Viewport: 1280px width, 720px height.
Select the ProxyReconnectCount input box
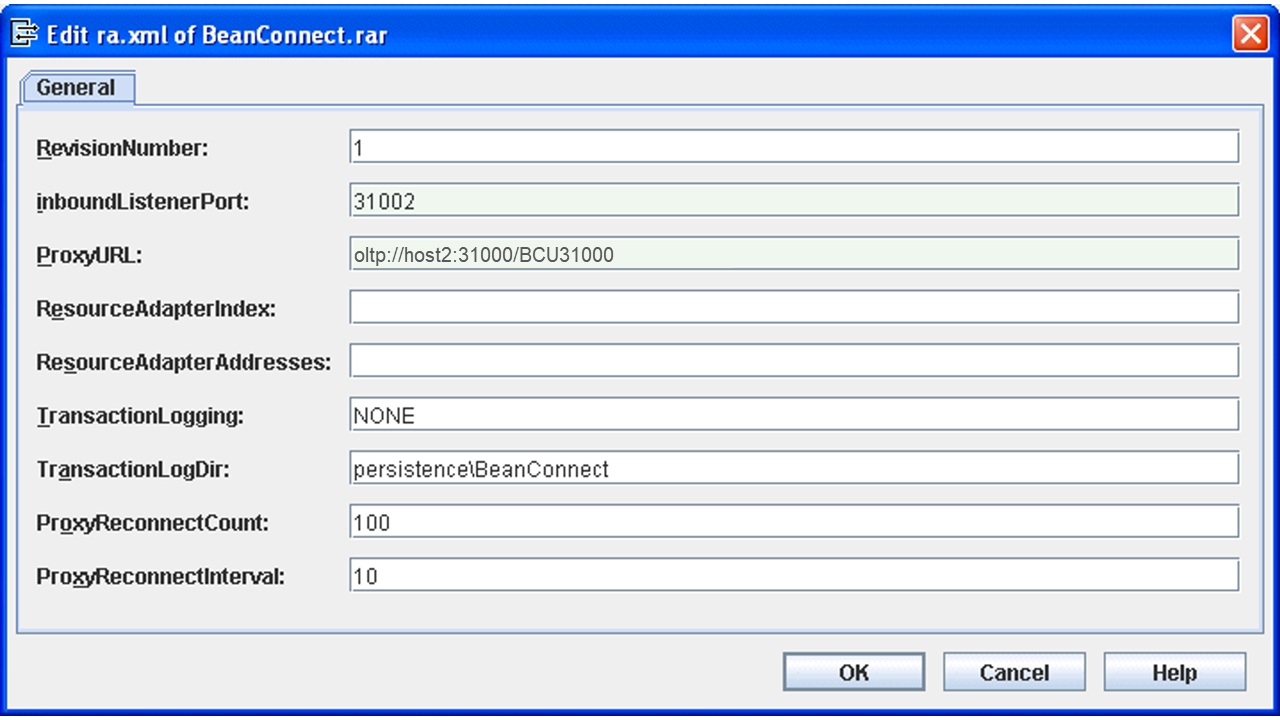(794, 522)
